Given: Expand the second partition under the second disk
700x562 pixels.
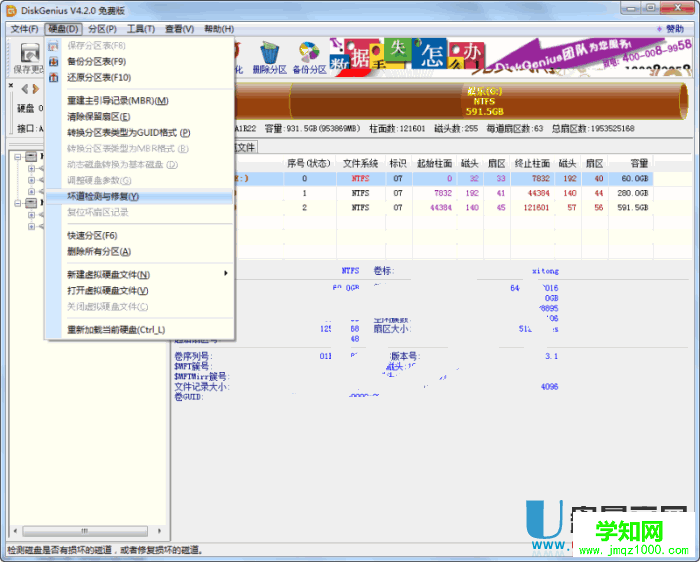Looking at the screenshot, I should tap(31, 226).
